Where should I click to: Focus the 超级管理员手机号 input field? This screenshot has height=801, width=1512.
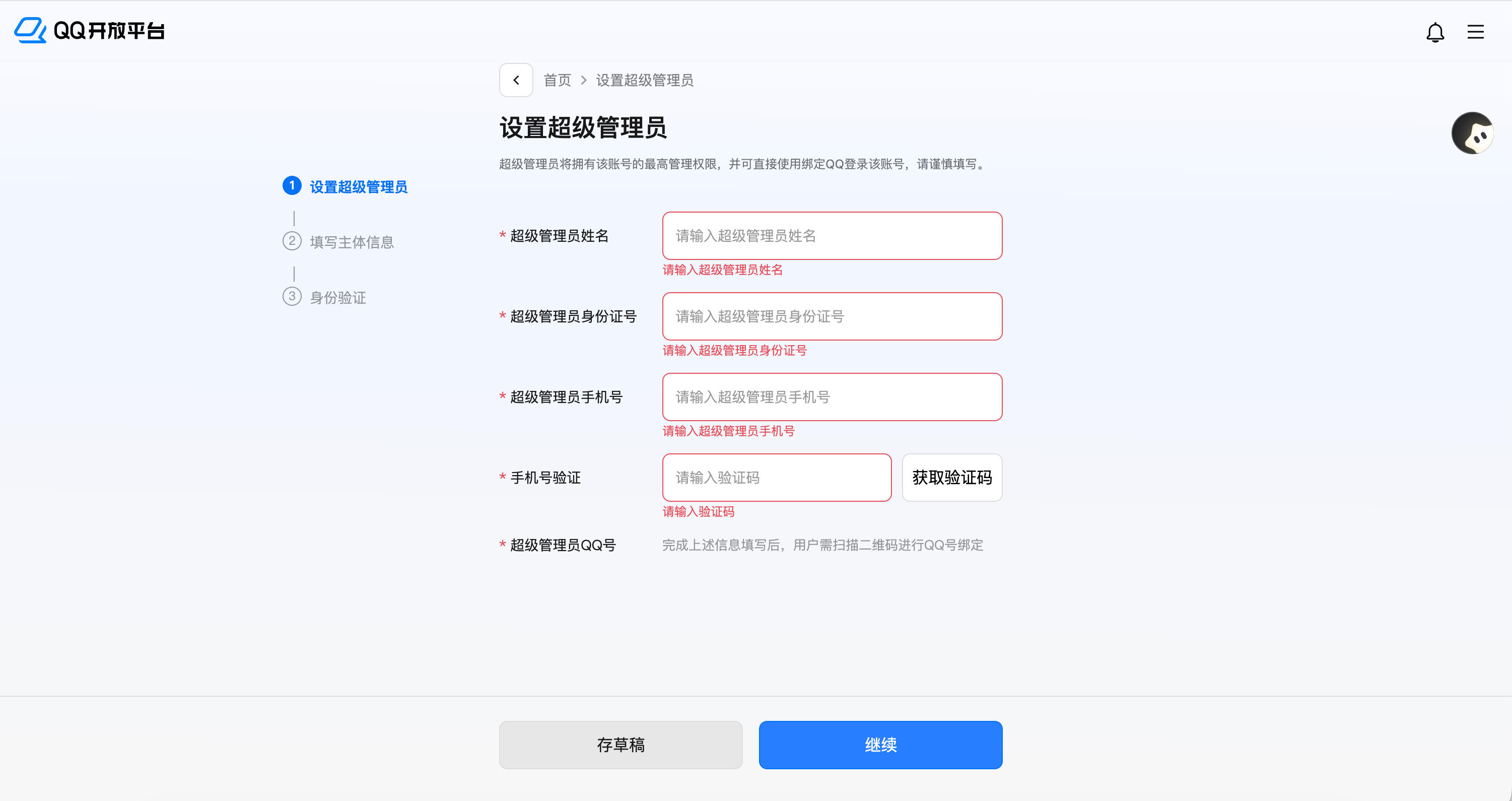pos(832,396)
